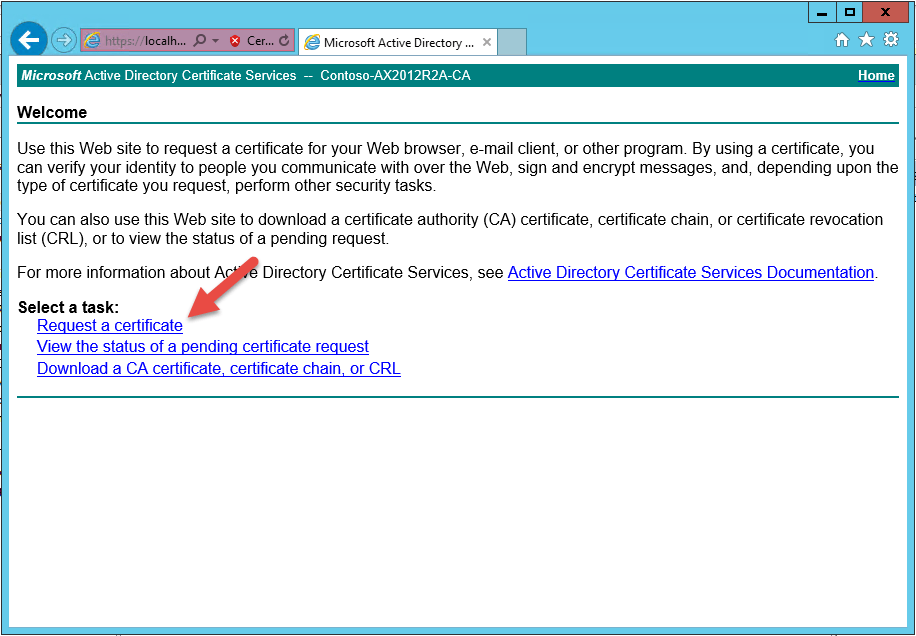This screenshot has width=916, height=636.
Task: Click the Internet Explorer page icon in address bar
Action: click(92, 40)
